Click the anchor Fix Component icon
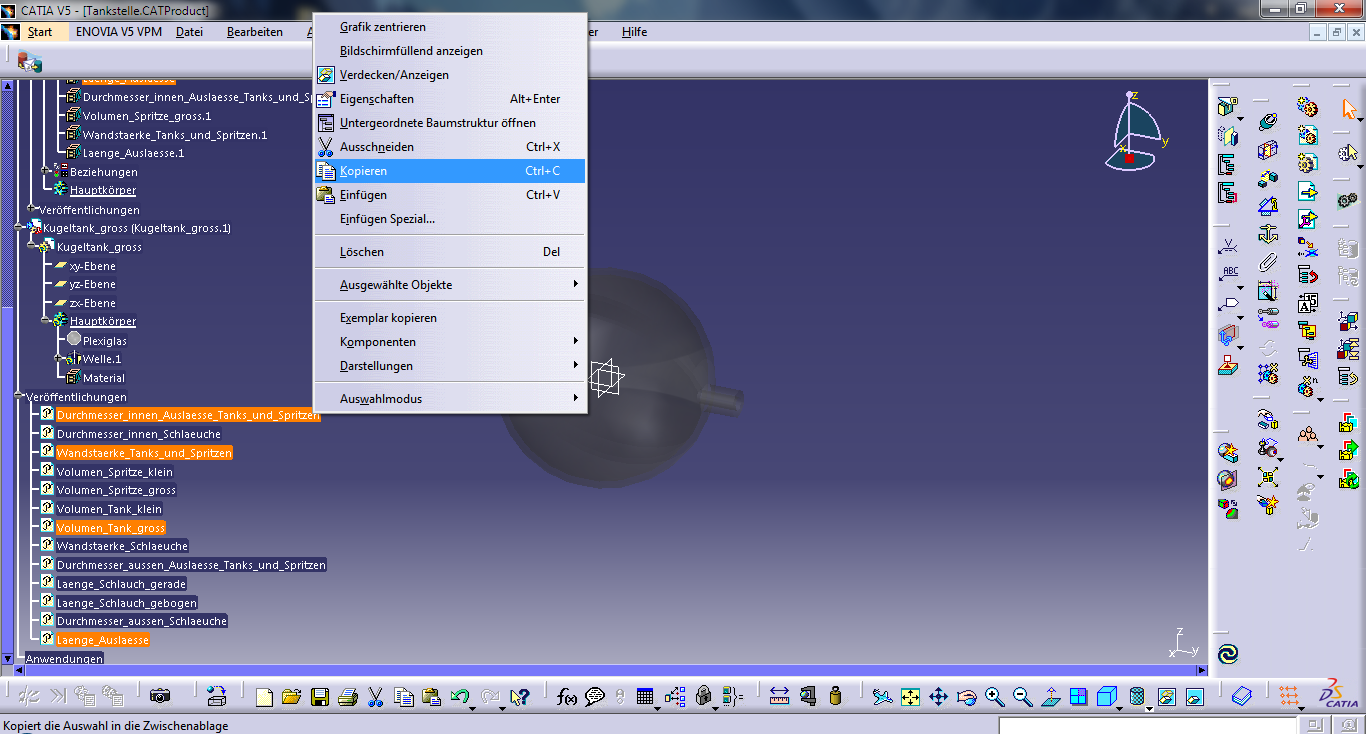Viewport: 1366px width, 734px height. (1268, 235)
